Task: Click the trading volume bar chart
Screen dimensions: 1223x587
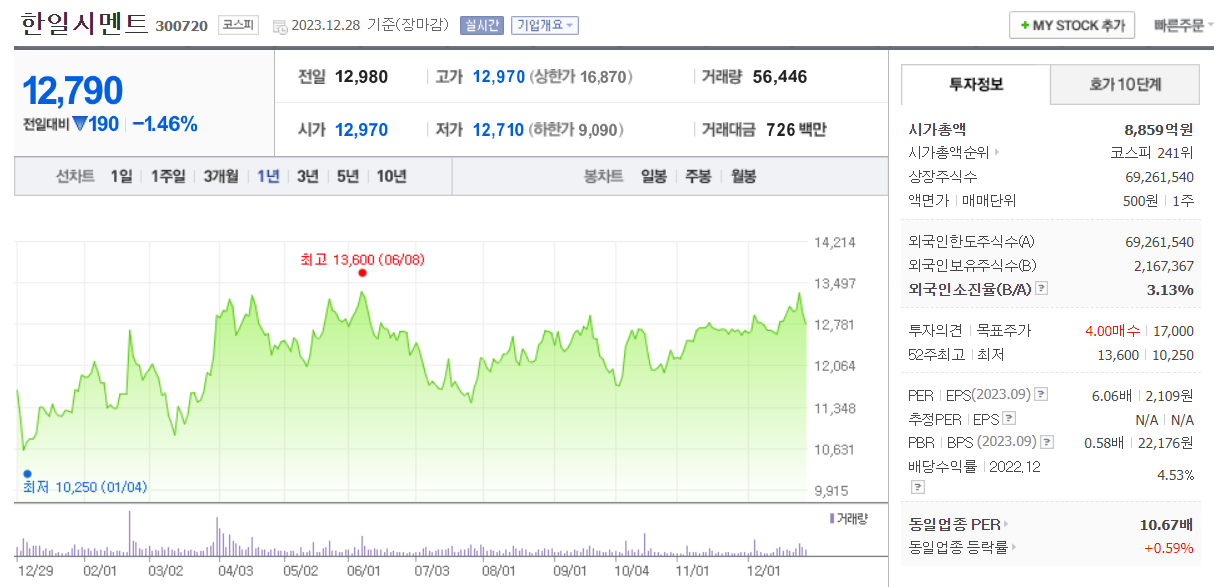Action: (411, 534)
